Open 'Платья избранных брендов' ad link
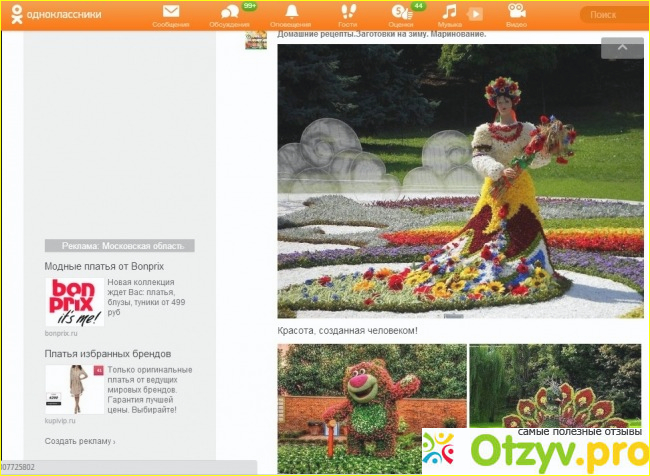650x476 pixels. click(x=107, y=354)
